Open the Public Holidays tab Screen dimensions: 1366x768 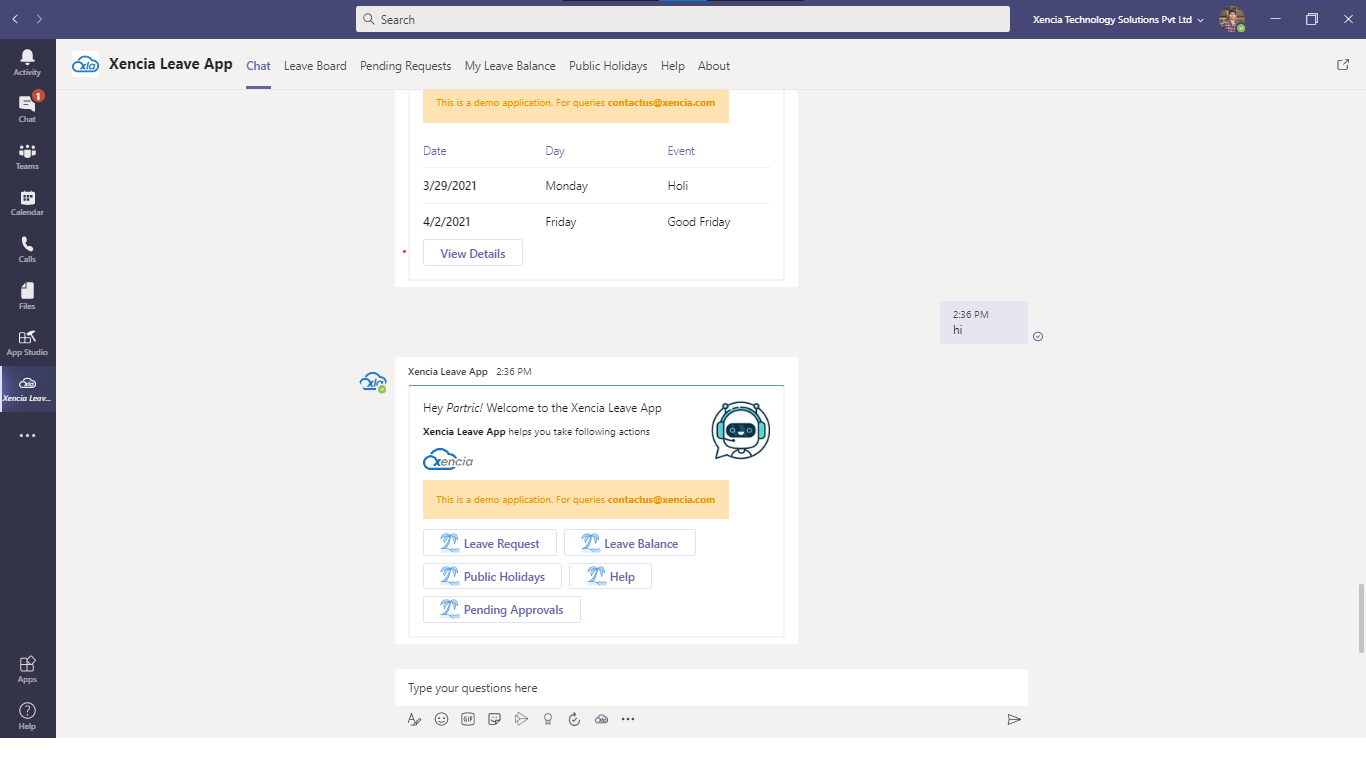coord(608,66)
